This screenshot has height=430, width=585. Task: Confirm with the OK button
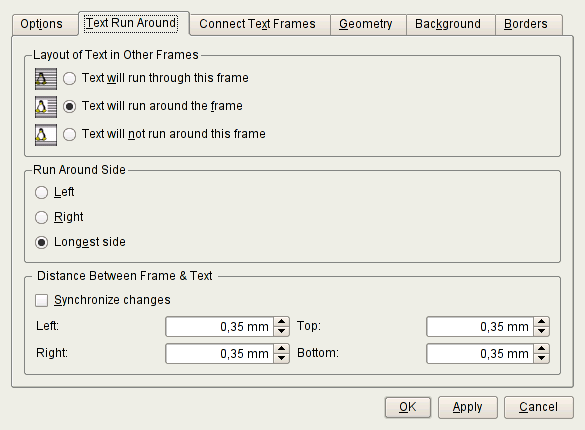click(x=408, y=407)
